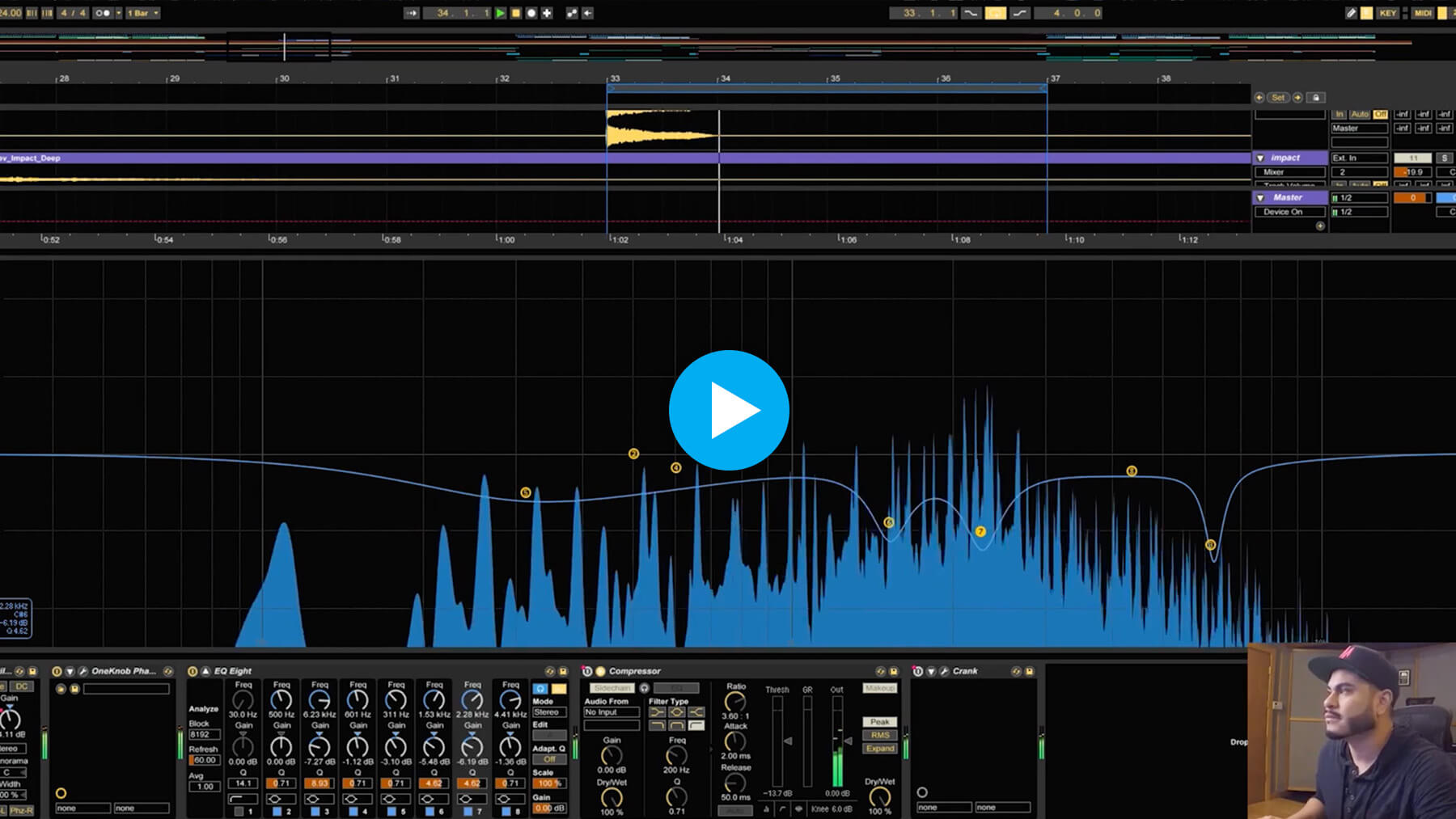Screen dimensions: 1456x819
Task: Click OneKnob Pha... device activator
Action: [57, 671]
